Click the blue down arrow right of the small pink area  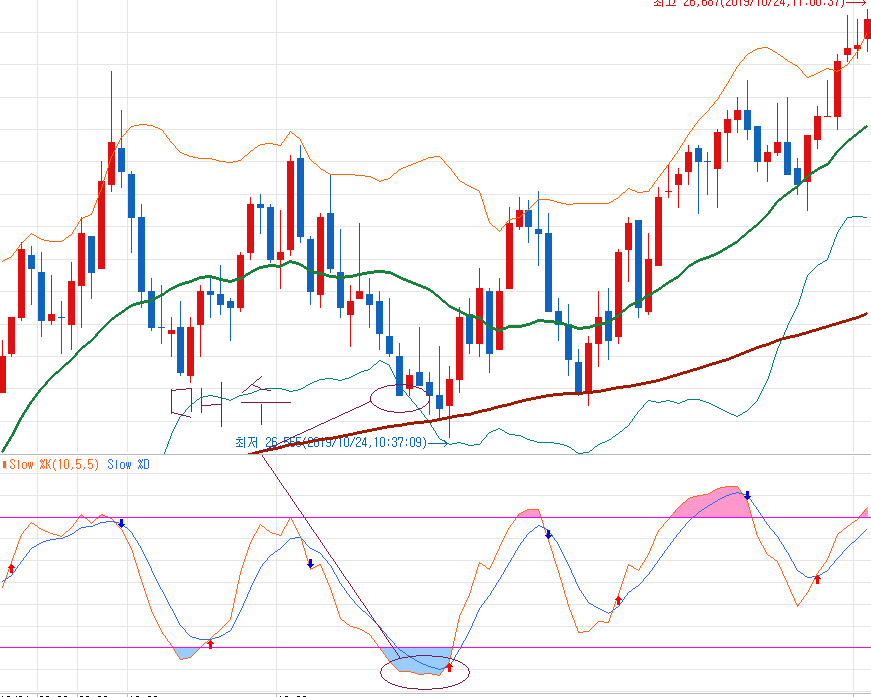click(x=548, y=535)
